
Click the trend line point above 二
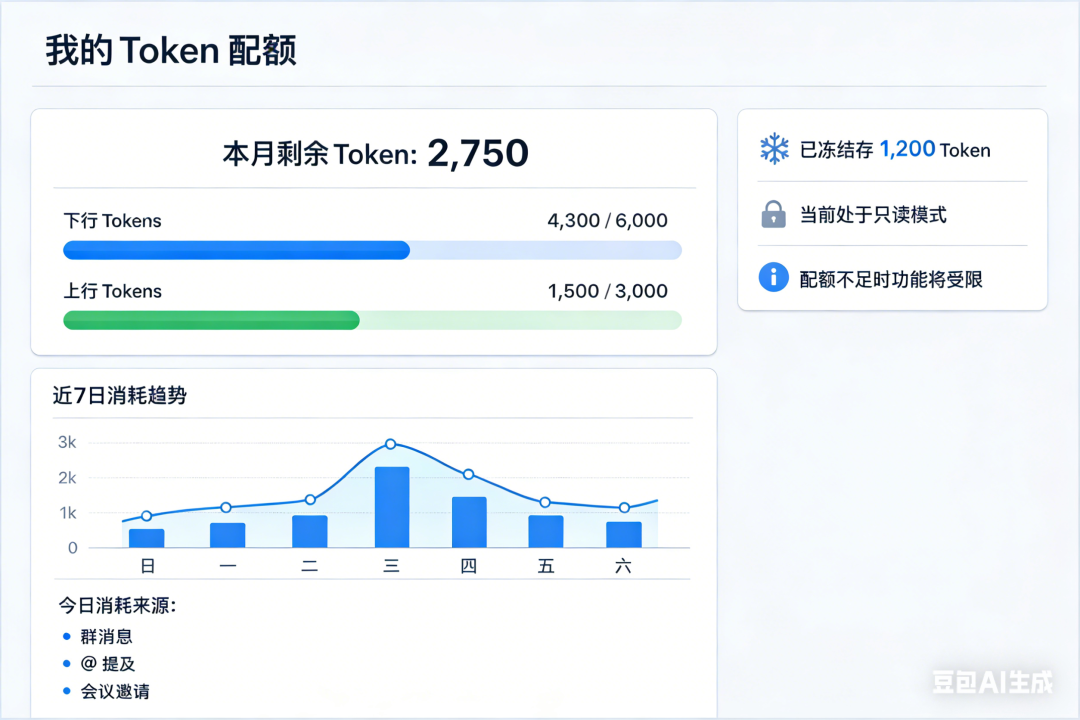(310, 500)
